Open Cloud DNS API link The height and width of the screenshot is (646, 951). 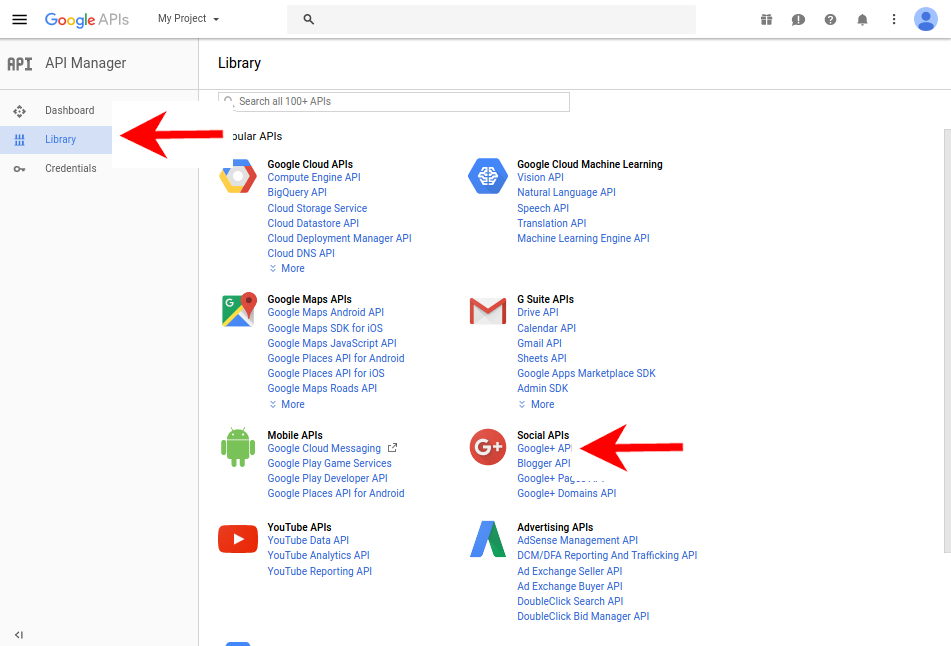(x=301, y=254)
